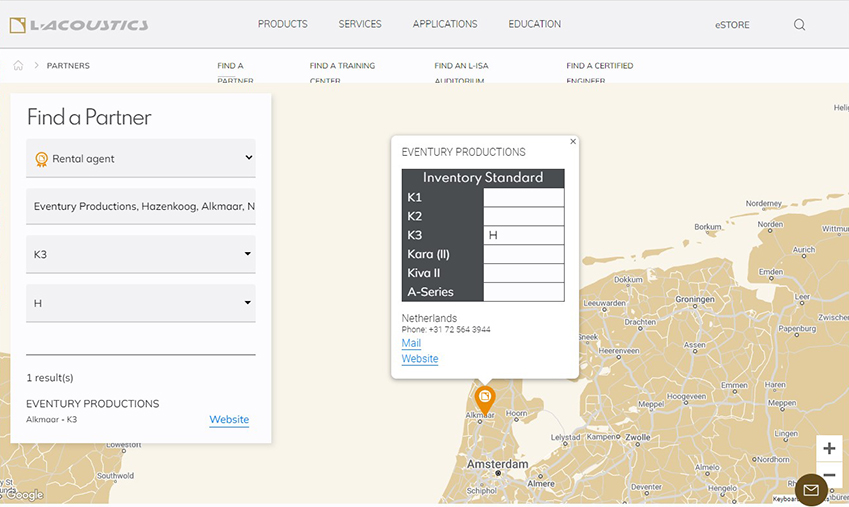
Task: Open the search magnifier icon
Action: click(x=799, y=25)
